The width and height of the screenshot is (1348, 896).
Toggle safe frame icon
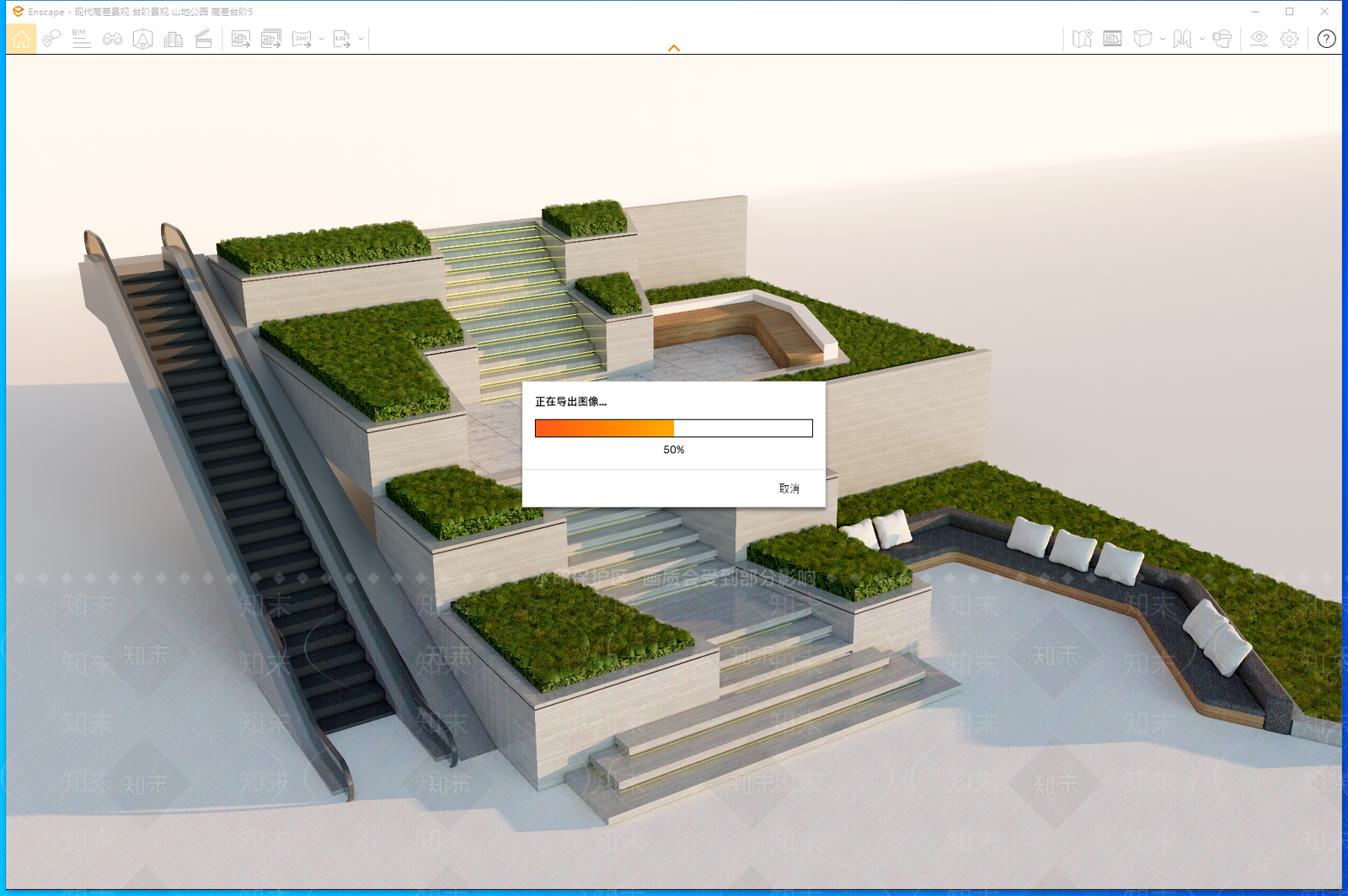(142, 39)
